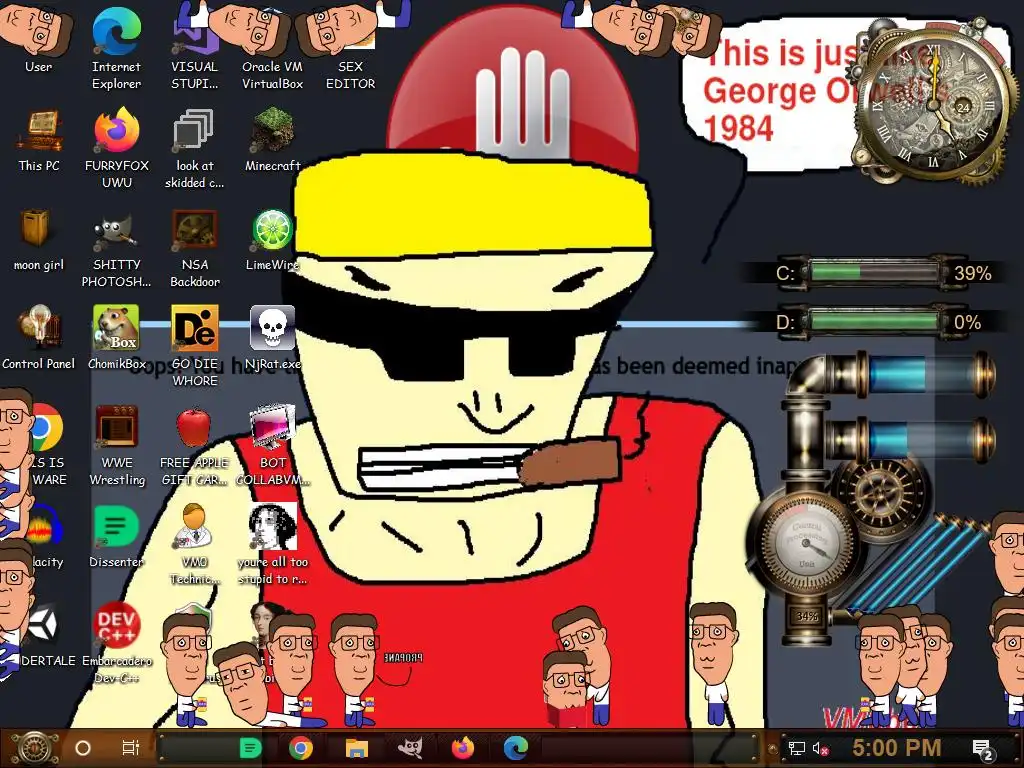This screenshot has width=1024, height=768.
Task: Click the steampunk clock gadget
Action: (x=934, y=104)
